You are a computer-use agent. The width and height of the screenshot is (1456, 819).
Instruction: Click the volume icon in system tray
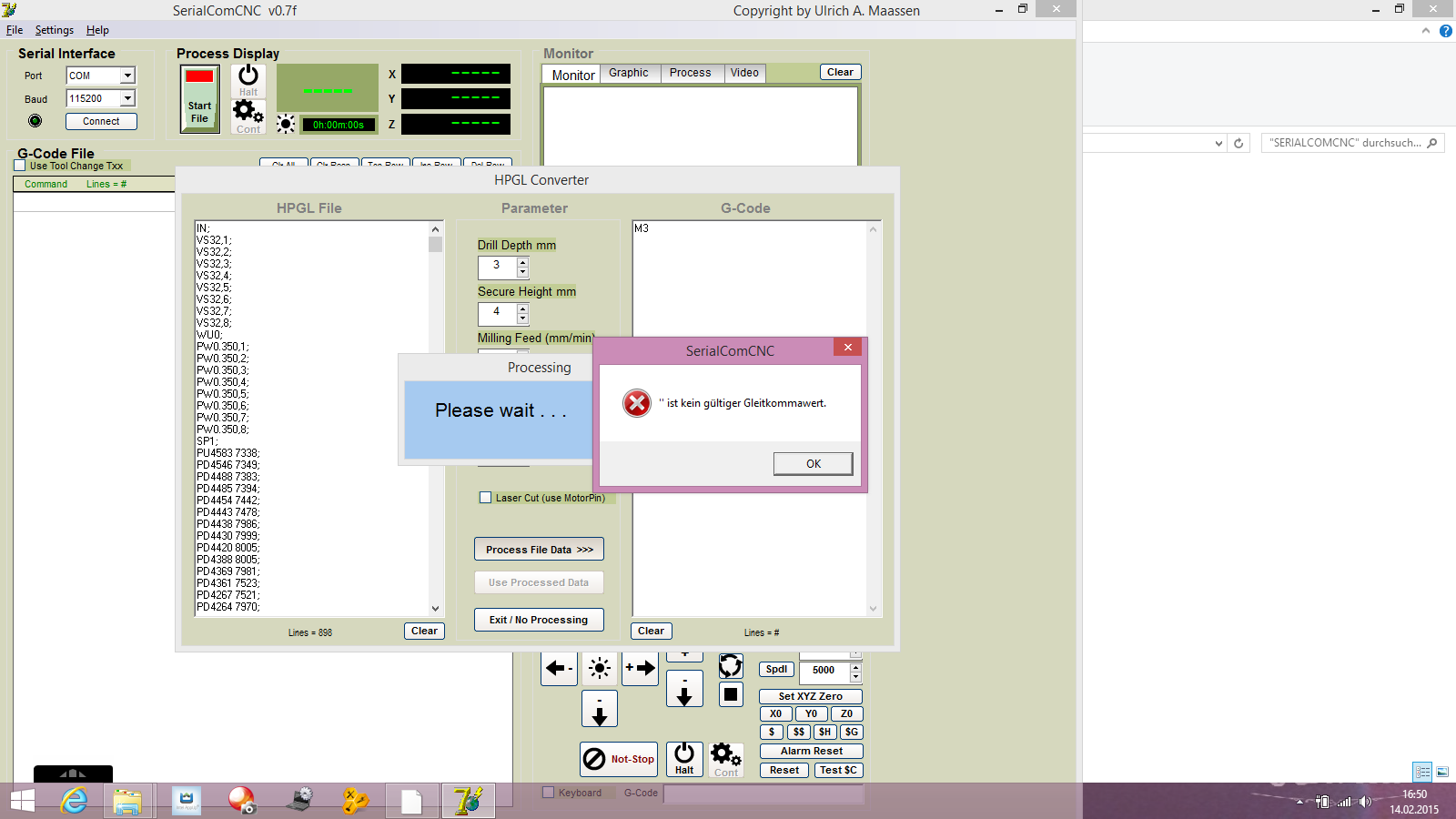(x=1365, y=802)
